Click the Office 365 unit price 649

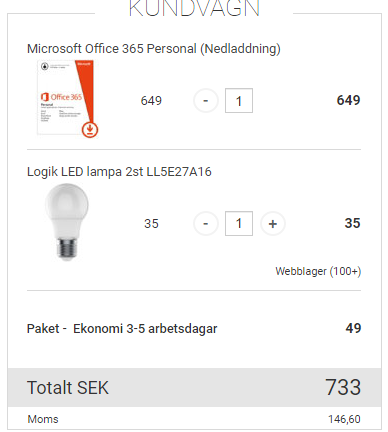tap(151, 101)
